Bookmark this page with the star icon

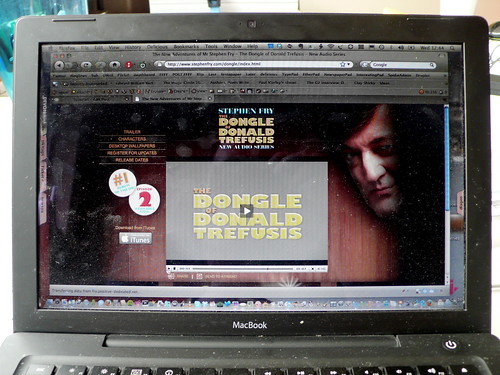pos(342,64)
